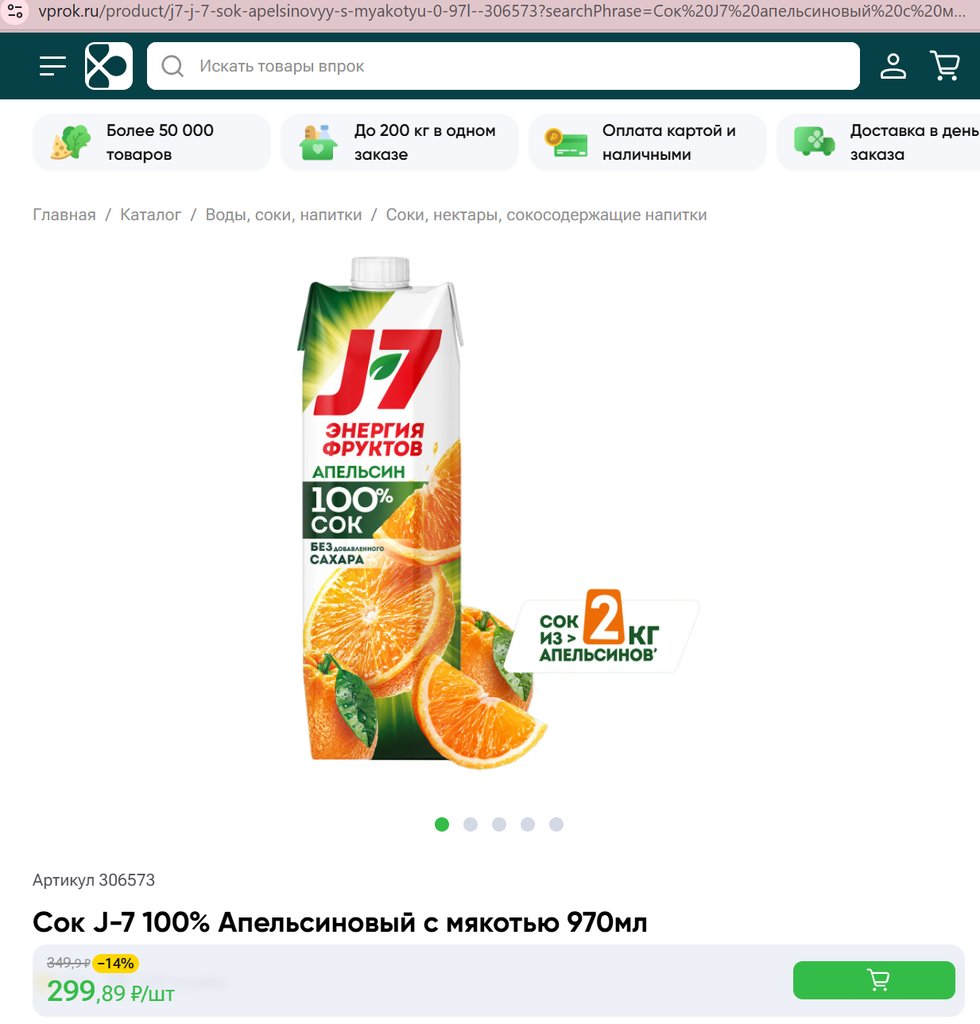Click the Vprok clover logo
980x1024 pixels.
click(x=108, y=66)
